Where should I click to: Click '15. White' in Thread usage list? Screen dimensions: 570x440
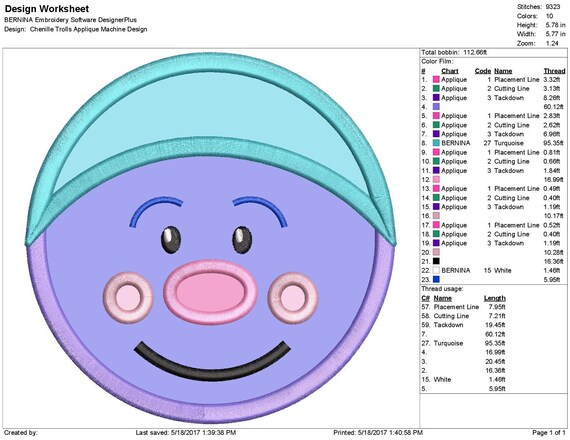click(436, 380)
